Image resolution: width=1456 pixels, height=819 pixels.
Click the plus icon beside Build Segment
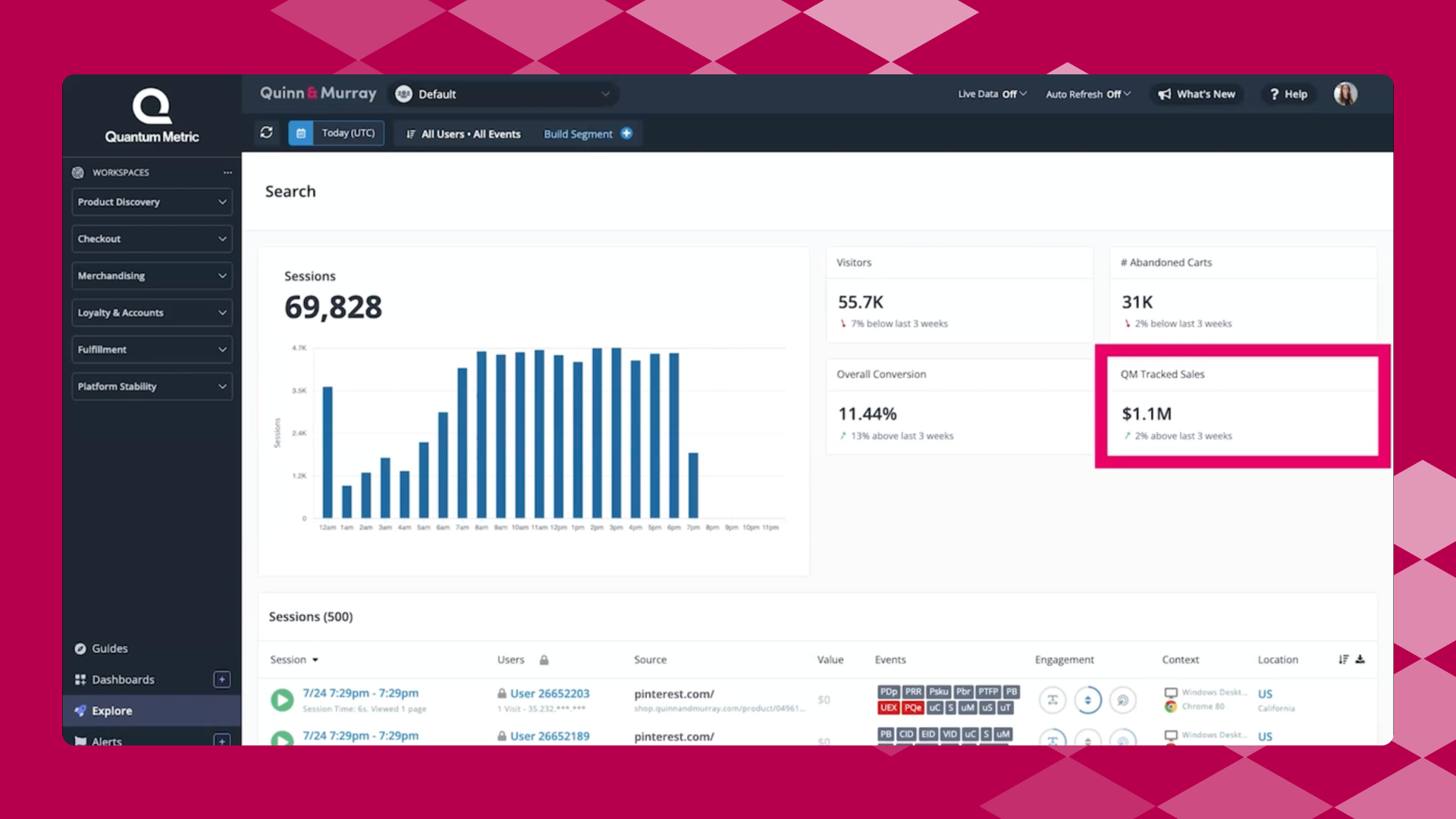tap(626, 133)
